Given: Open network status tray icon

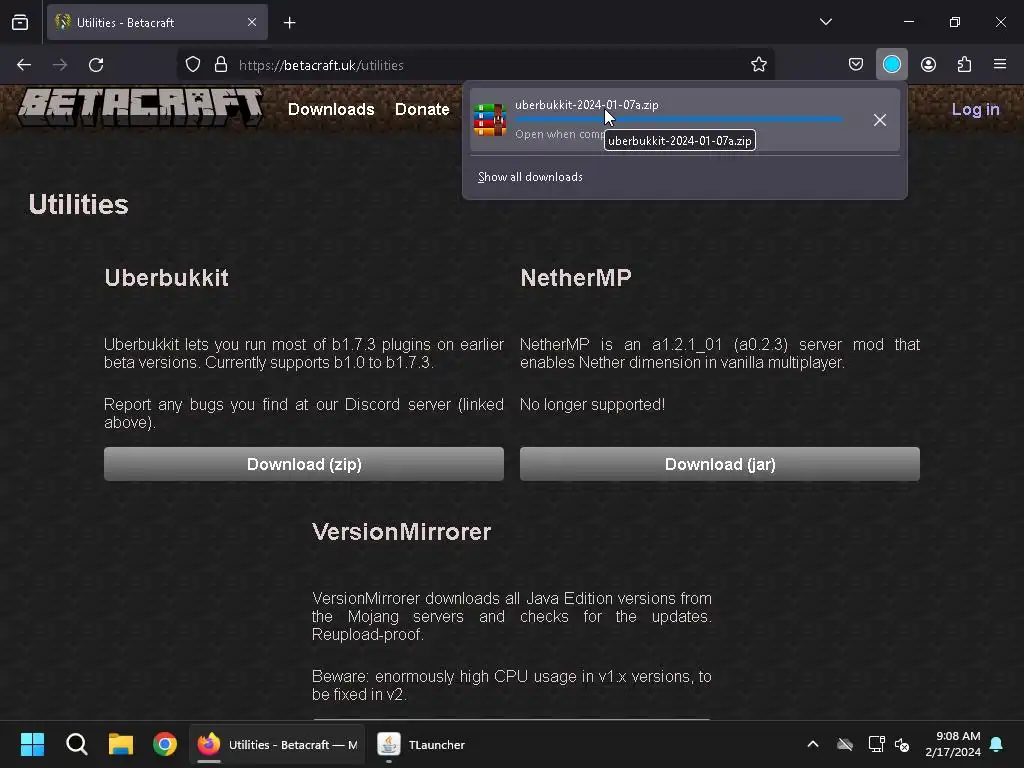Looking at the screenshot, I should coord(876,744).
